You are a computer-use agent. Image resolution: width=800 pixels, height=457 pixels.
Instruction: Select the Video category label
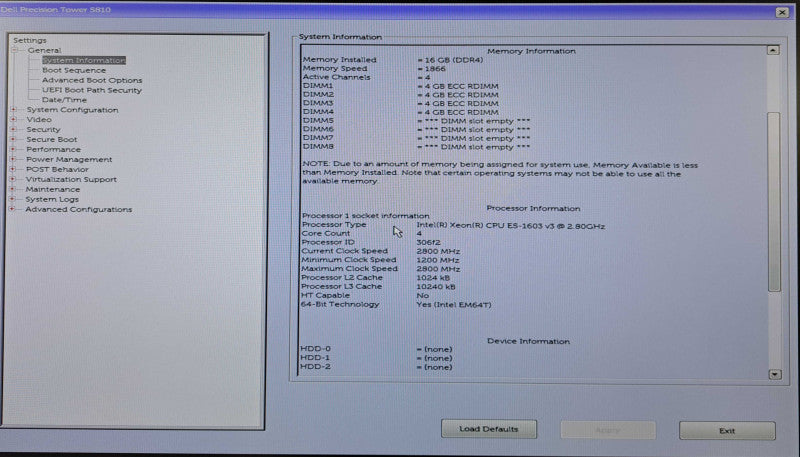point(39,119)
